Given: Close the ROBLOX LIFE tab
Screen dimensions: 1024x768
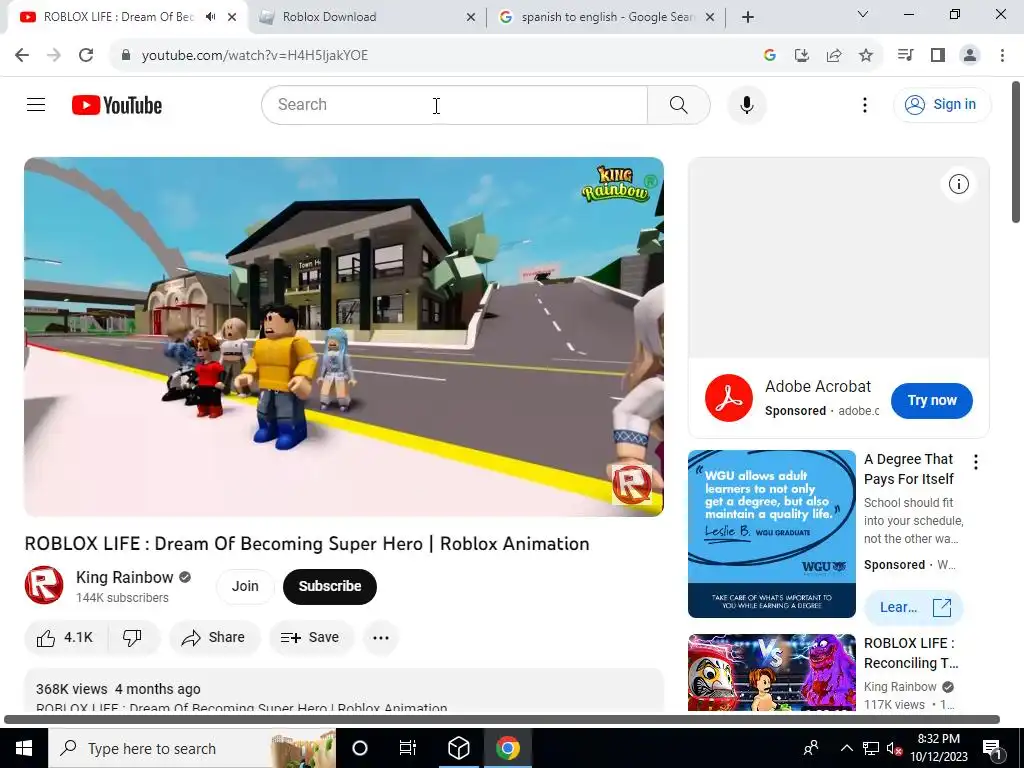Looking at the screenshot, I should coord(232,17).
